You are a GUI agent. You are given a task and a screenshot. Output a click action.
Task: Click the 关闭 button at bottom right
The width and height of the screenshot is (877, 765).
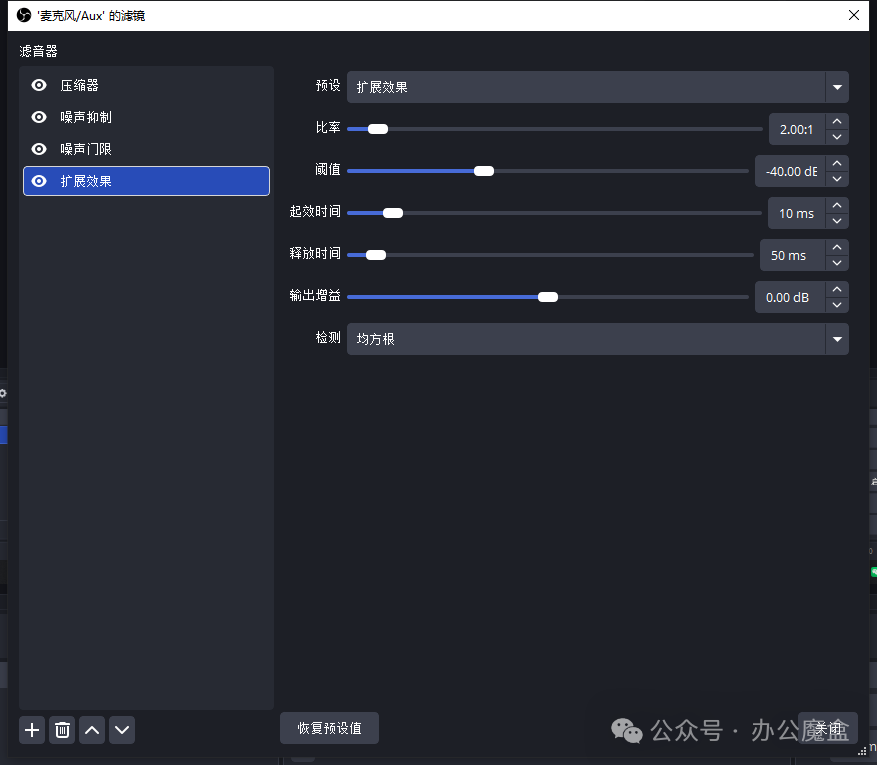tap(827, 729)
